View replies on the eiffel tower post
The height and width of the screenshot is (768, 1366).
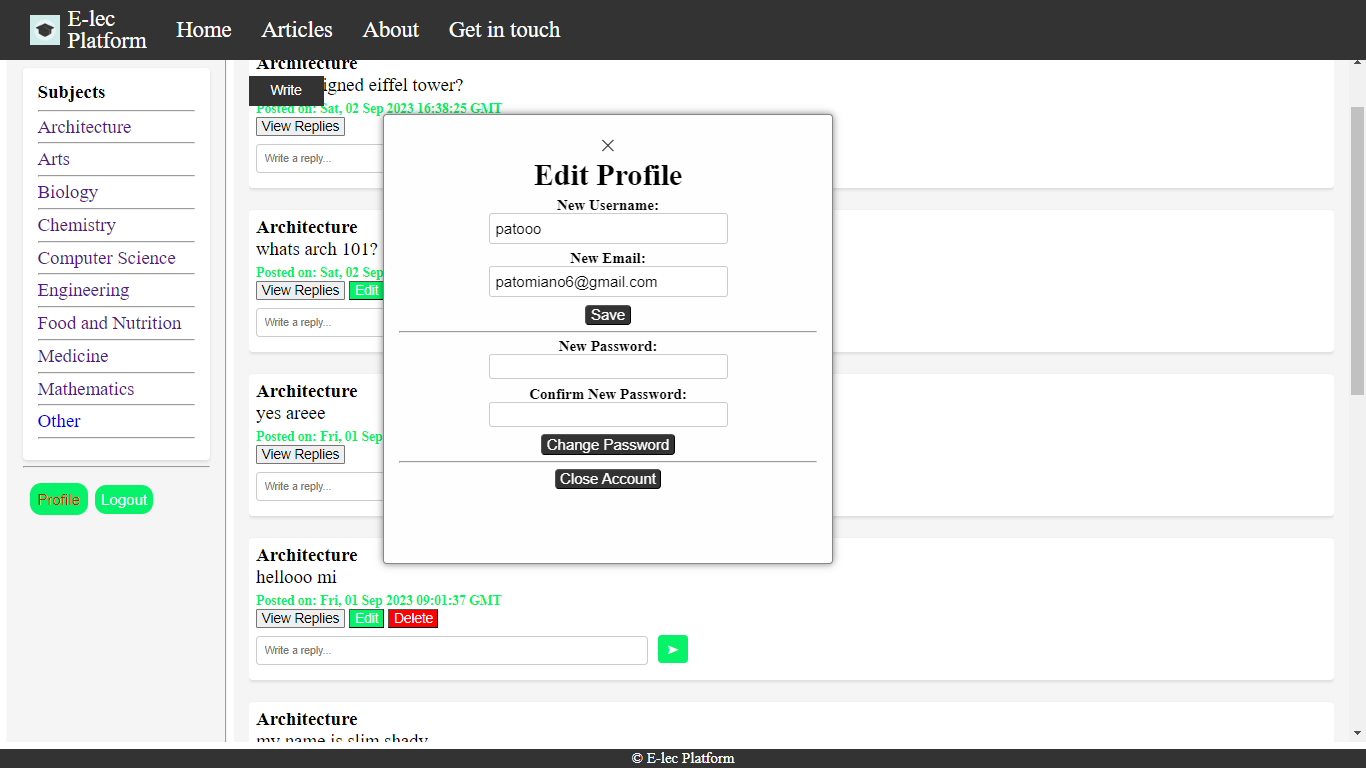[x=300, y=127]
